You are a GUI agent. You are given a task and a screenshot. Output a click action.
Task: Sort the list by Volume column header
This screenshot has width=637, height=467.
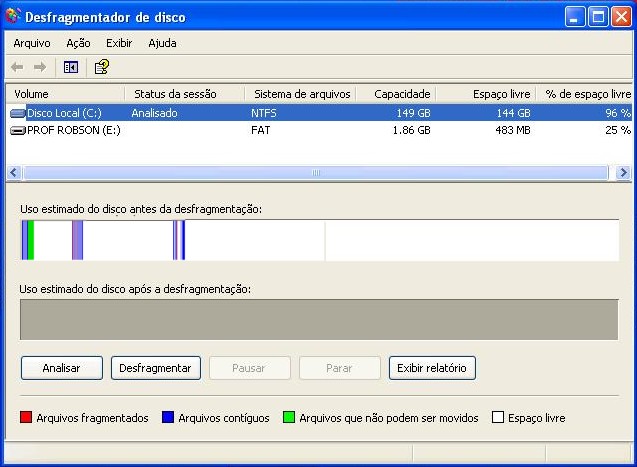coord(65,94)
